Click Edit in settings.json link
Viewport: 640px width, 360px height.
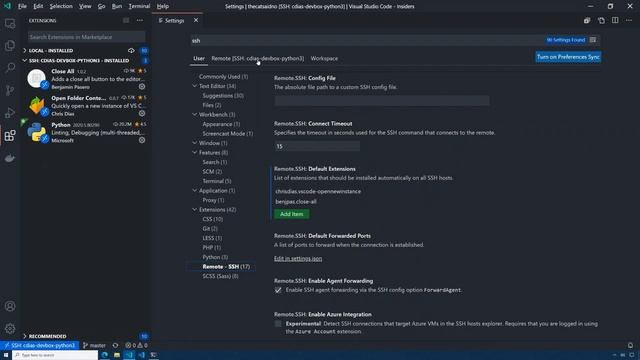298,259
